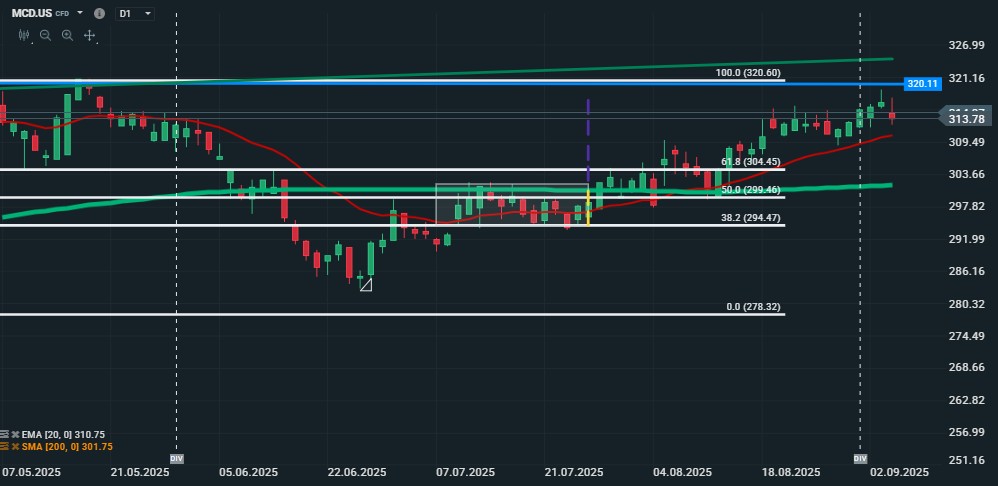This screenshot has height=486, width=998.
Task: Click the triangle marker below June low candle
Action: pyautogui.click(x=366, y=285)
